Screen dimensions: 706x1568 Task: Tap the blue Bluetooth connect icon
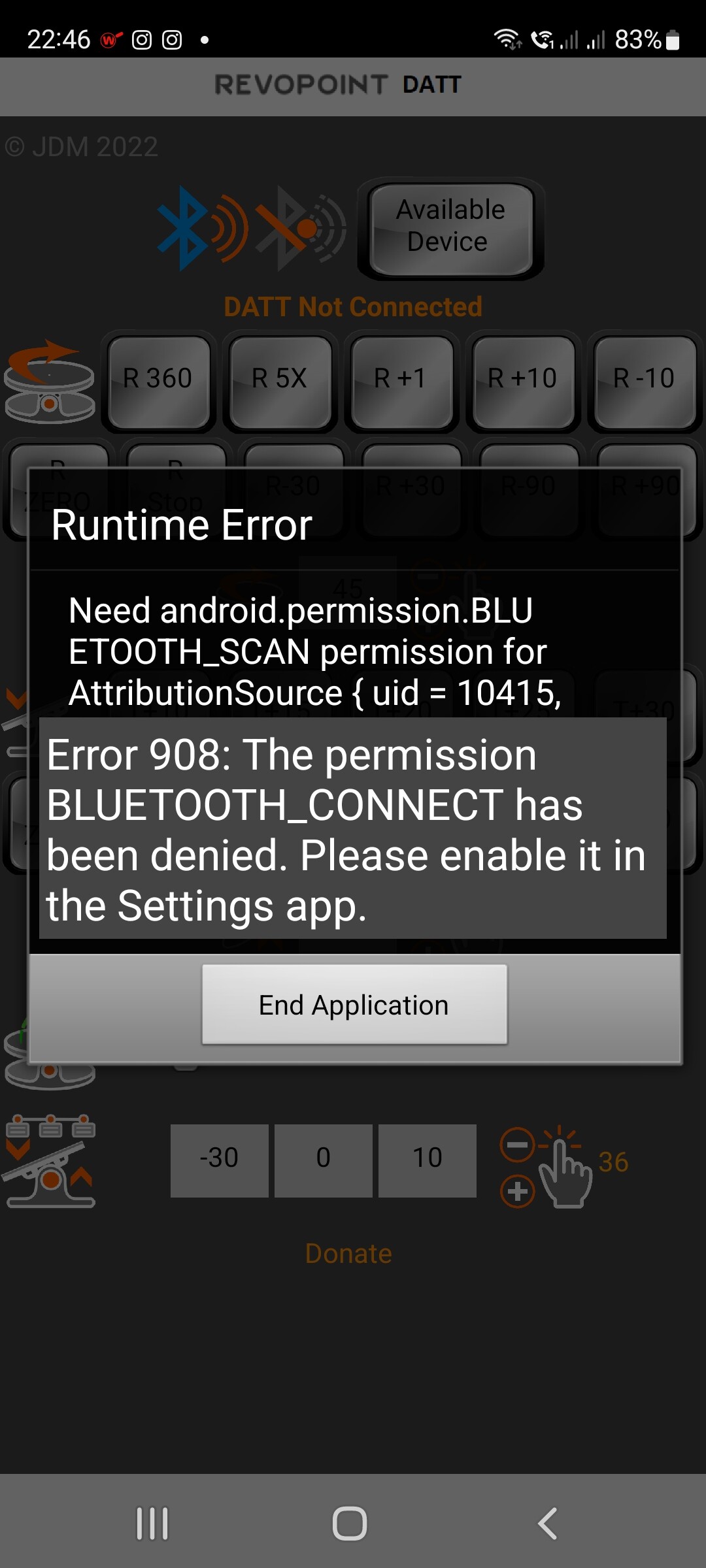(x=203, y=229)
